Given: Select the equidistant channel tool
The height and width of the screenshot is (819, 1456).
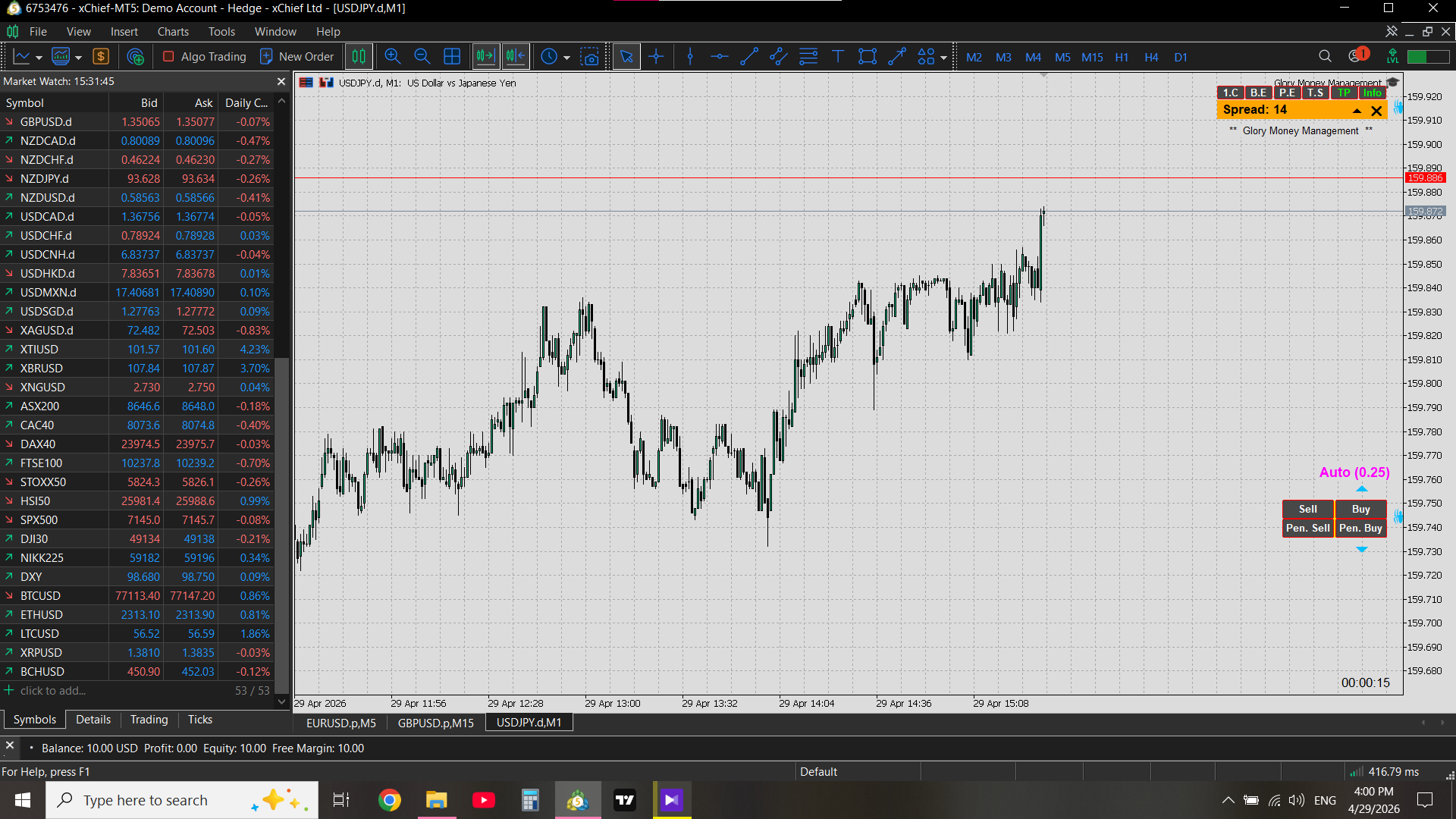Looking at the screenshot, I should pos(779,57).
